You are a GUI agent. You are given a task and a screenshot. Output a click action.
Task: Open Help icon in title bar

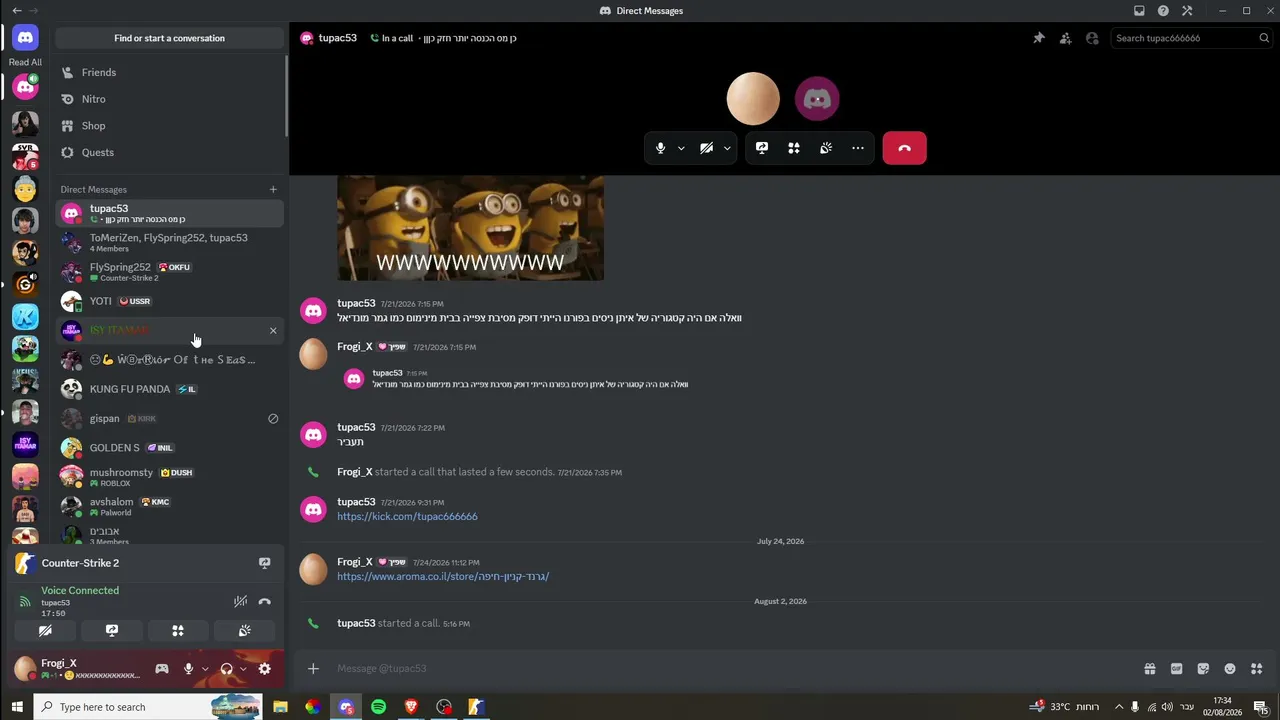[1163, 11]
